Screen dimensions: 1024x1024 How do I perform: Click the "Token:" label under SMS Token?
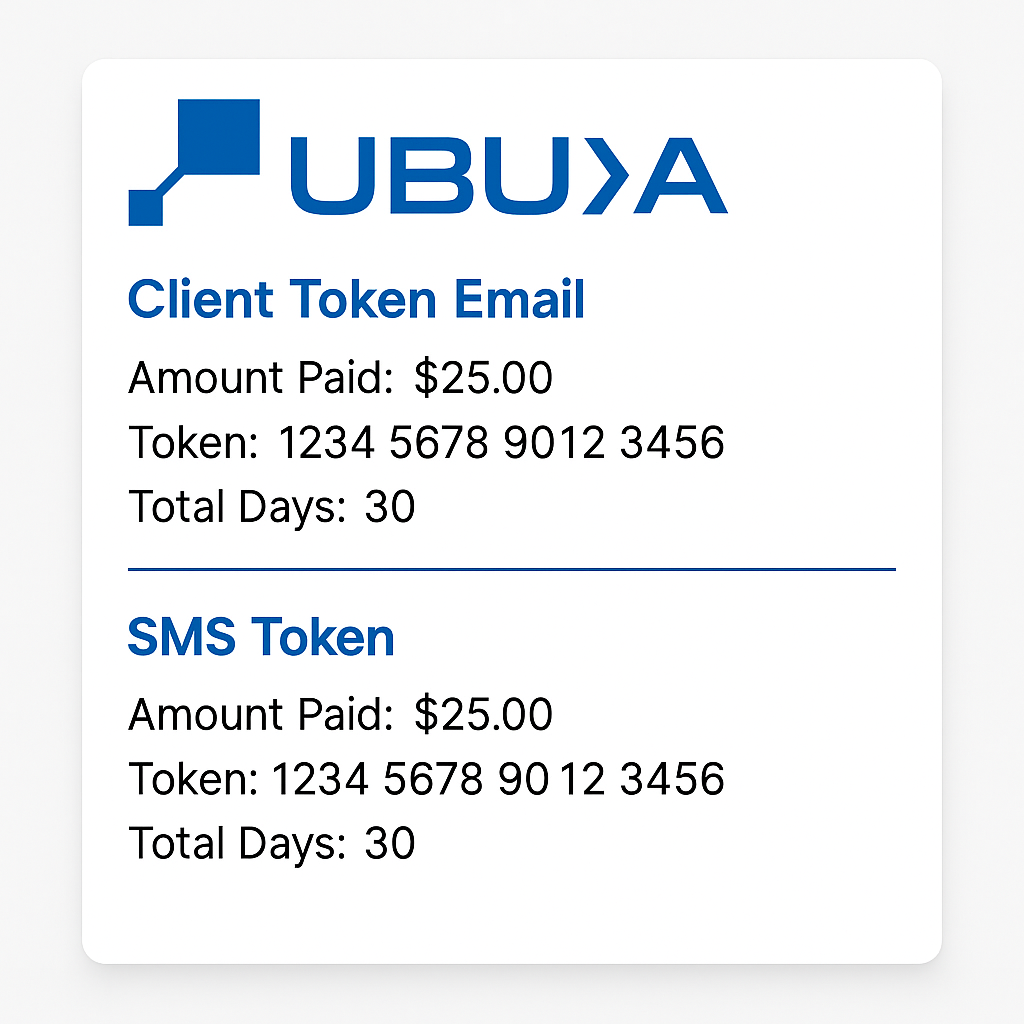[193, 778]
